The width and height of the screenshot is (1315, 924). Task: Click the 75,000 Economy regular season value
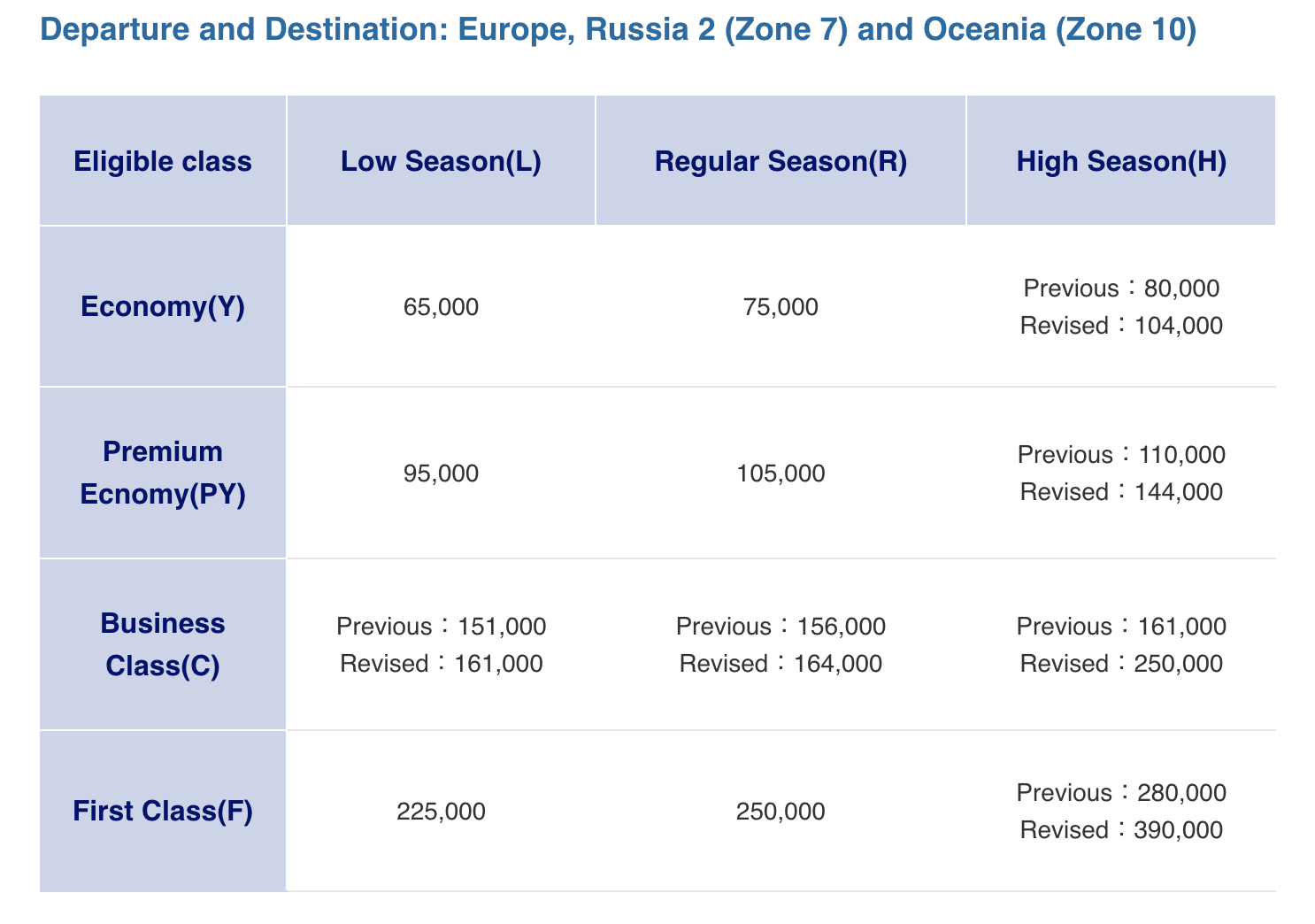[781, 307]
